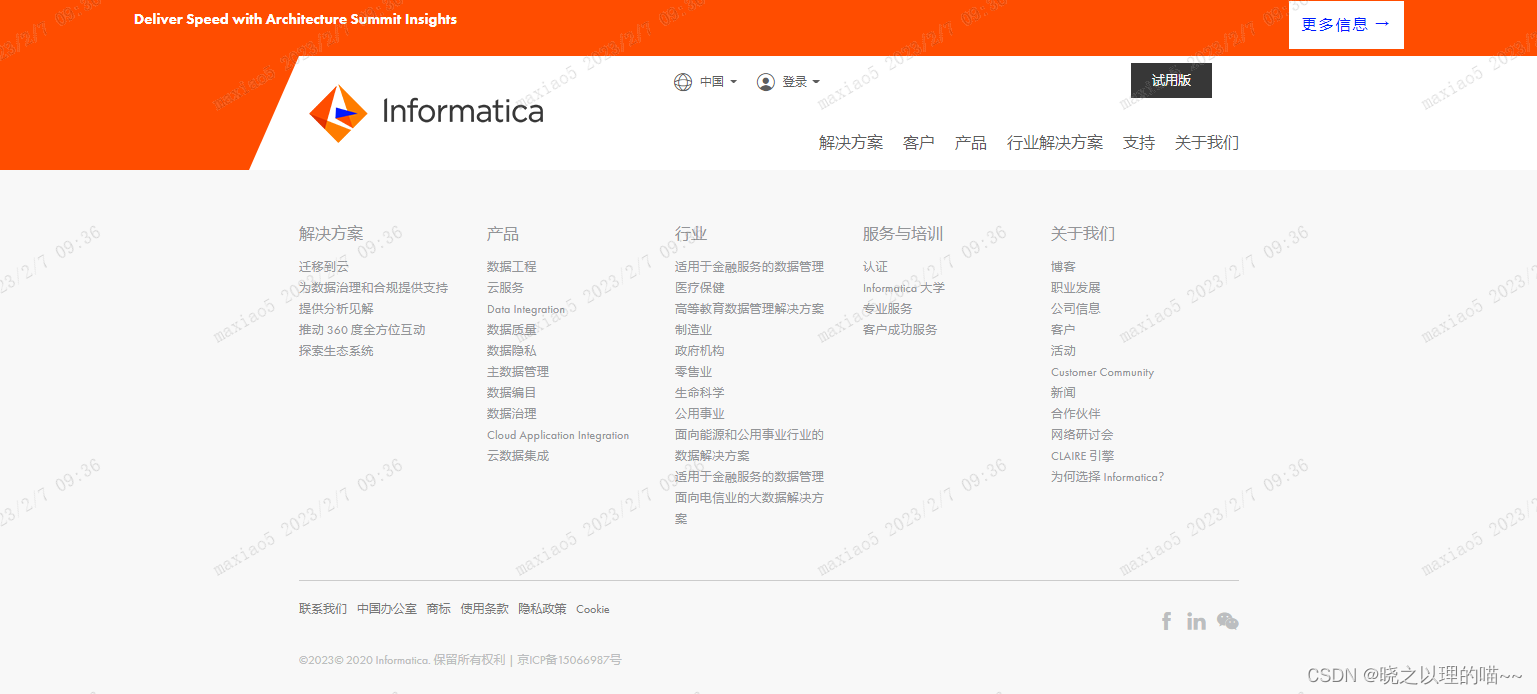Click the user account icon next to 登录

766,81
